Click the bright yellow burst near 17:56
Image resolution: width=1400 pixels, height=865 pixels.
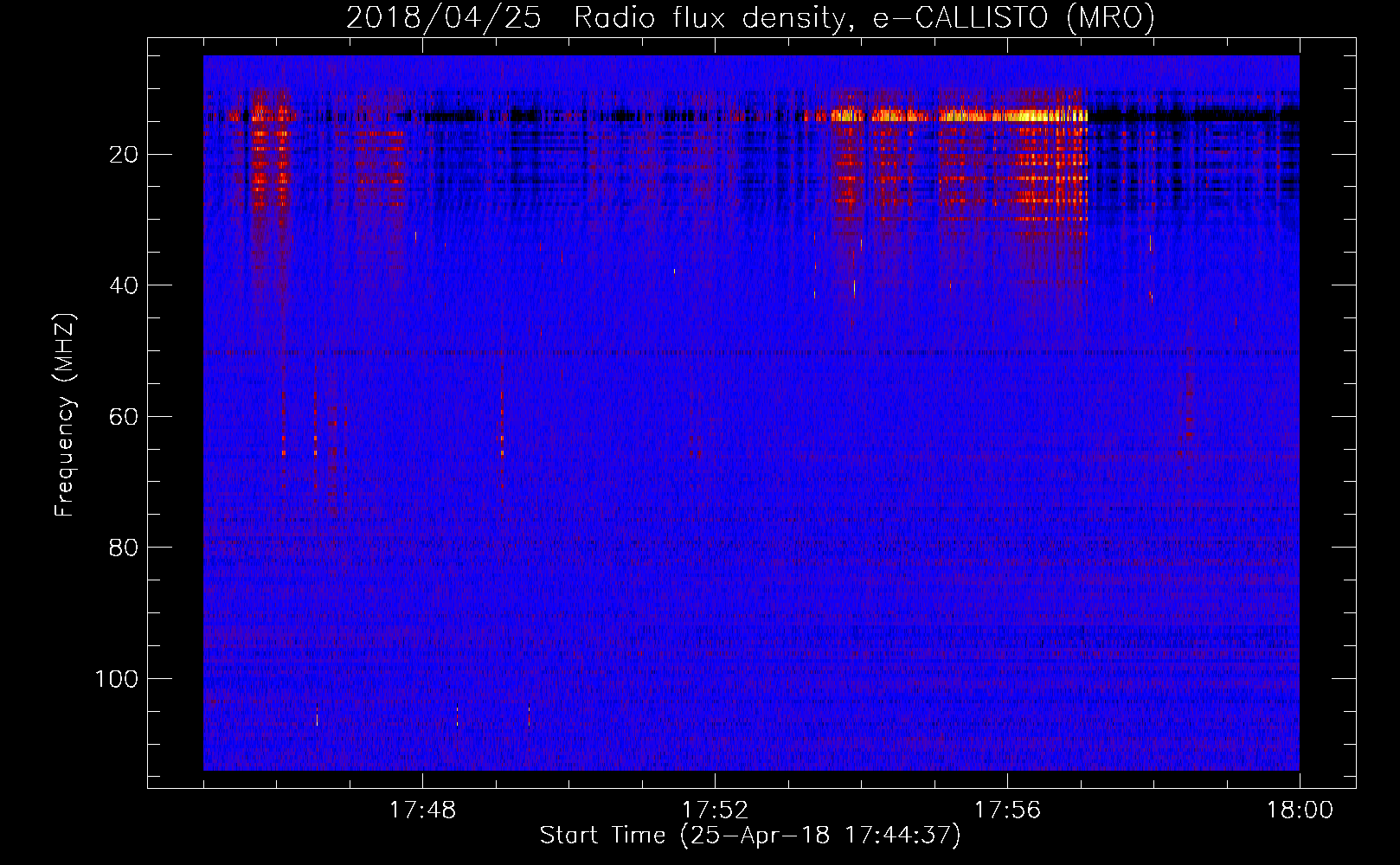[x=1012, y=114]
